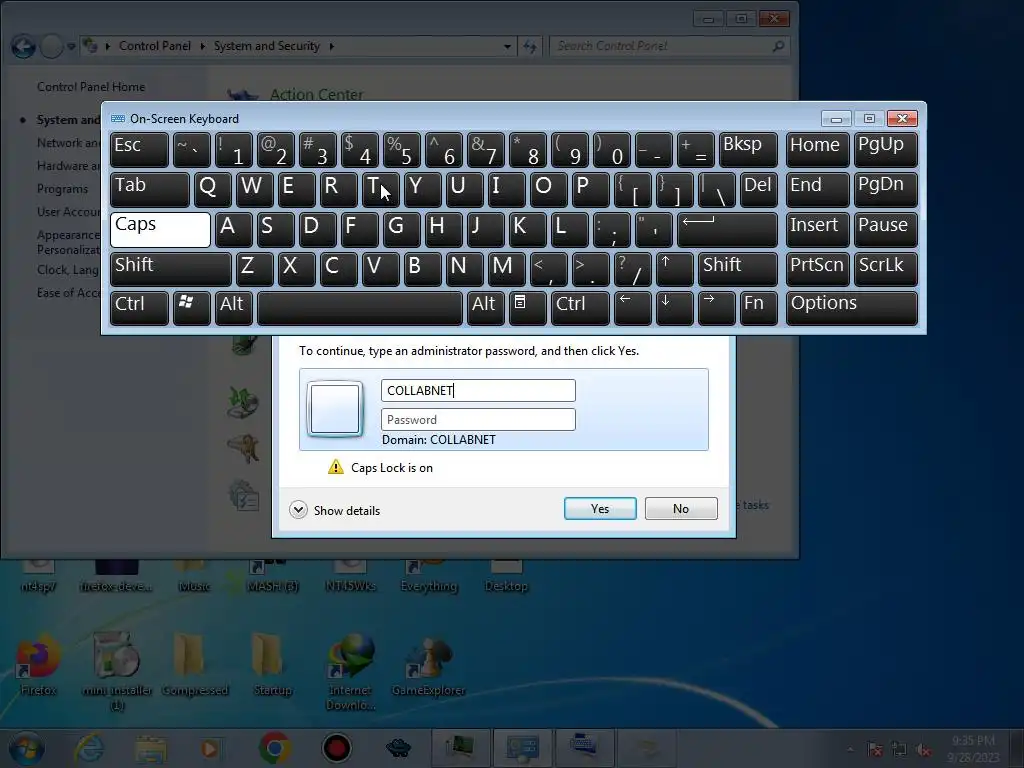1024x768 pixels.
Task: Hit the Tab key on On-Screen Keyboard
Action: click(150, 189)
